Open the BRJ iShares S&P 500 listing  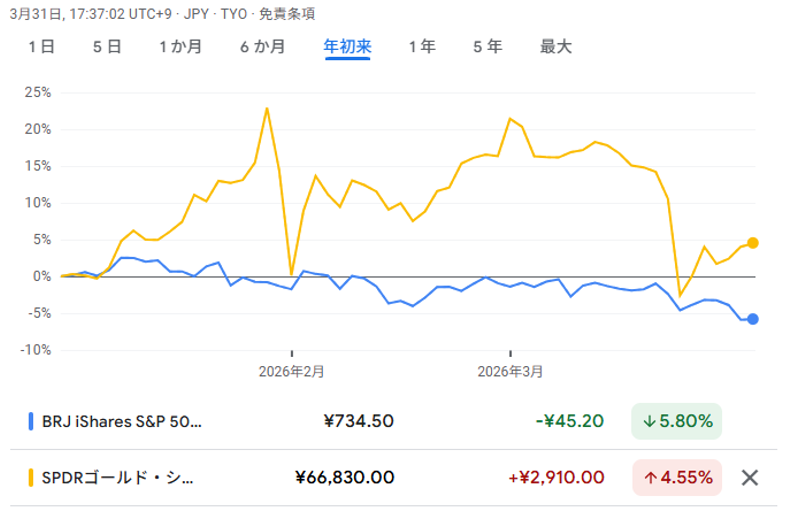121,421
